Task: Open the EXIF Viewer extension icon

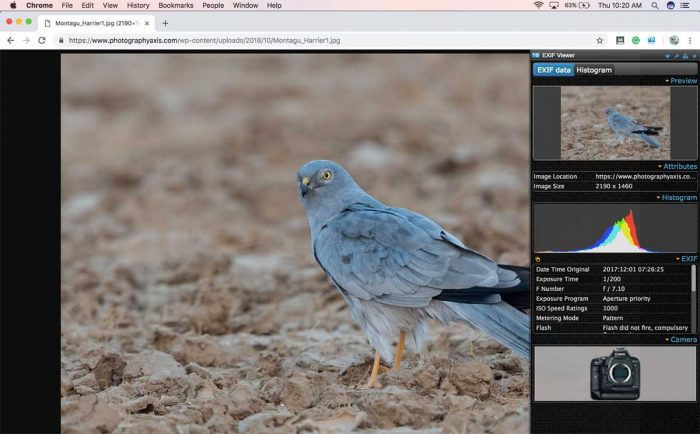Action: (651, 40)
